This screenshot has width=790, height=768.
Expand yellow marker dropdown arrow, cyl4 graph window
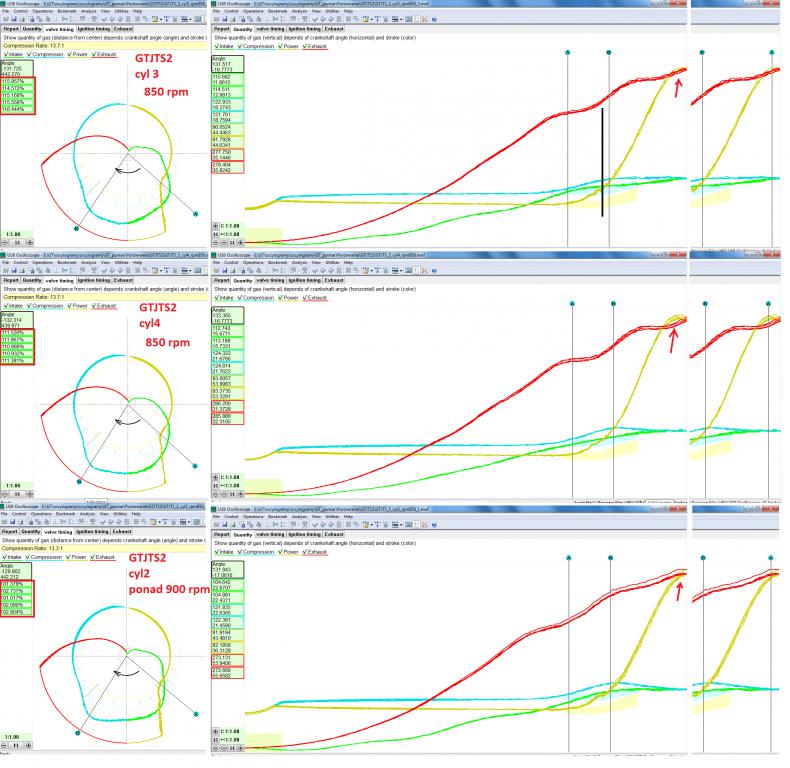tap(372, 271)
